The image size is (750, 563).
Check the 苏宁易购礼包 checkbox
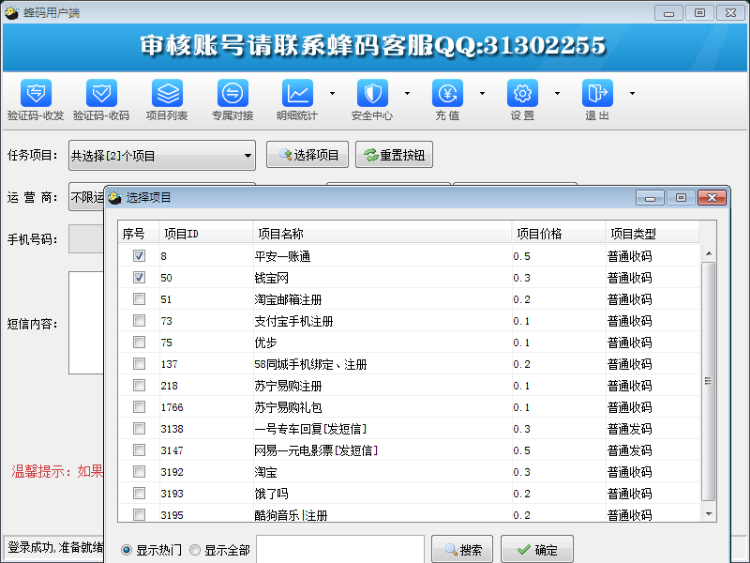(x=139, y=407)
